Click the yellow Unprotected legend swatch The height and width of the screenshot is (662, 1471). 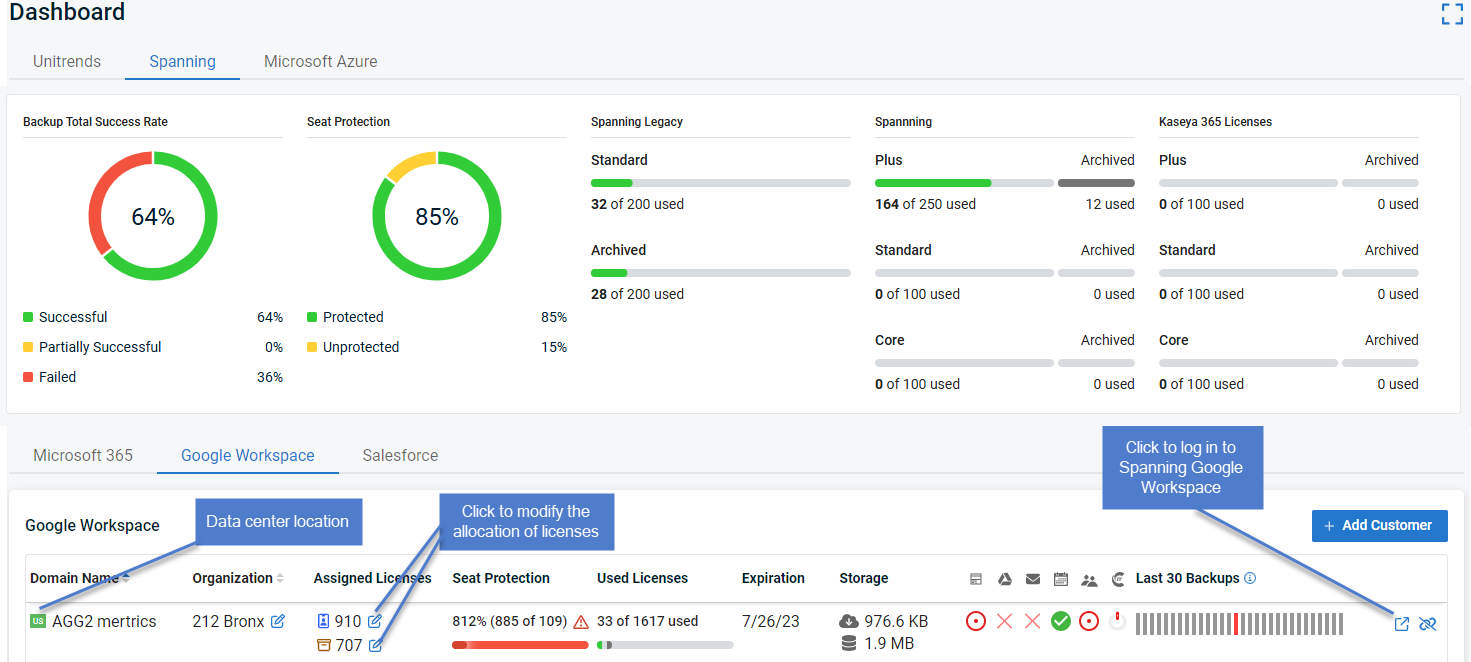coord(312,347)
